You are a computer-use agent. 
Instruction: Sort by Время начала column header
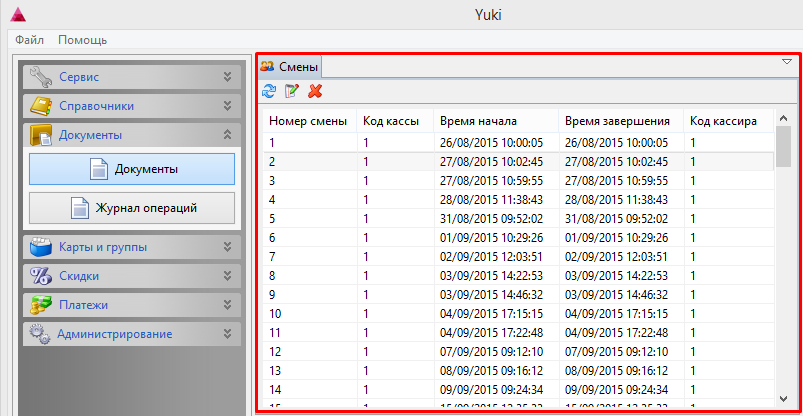coord(496,121)
